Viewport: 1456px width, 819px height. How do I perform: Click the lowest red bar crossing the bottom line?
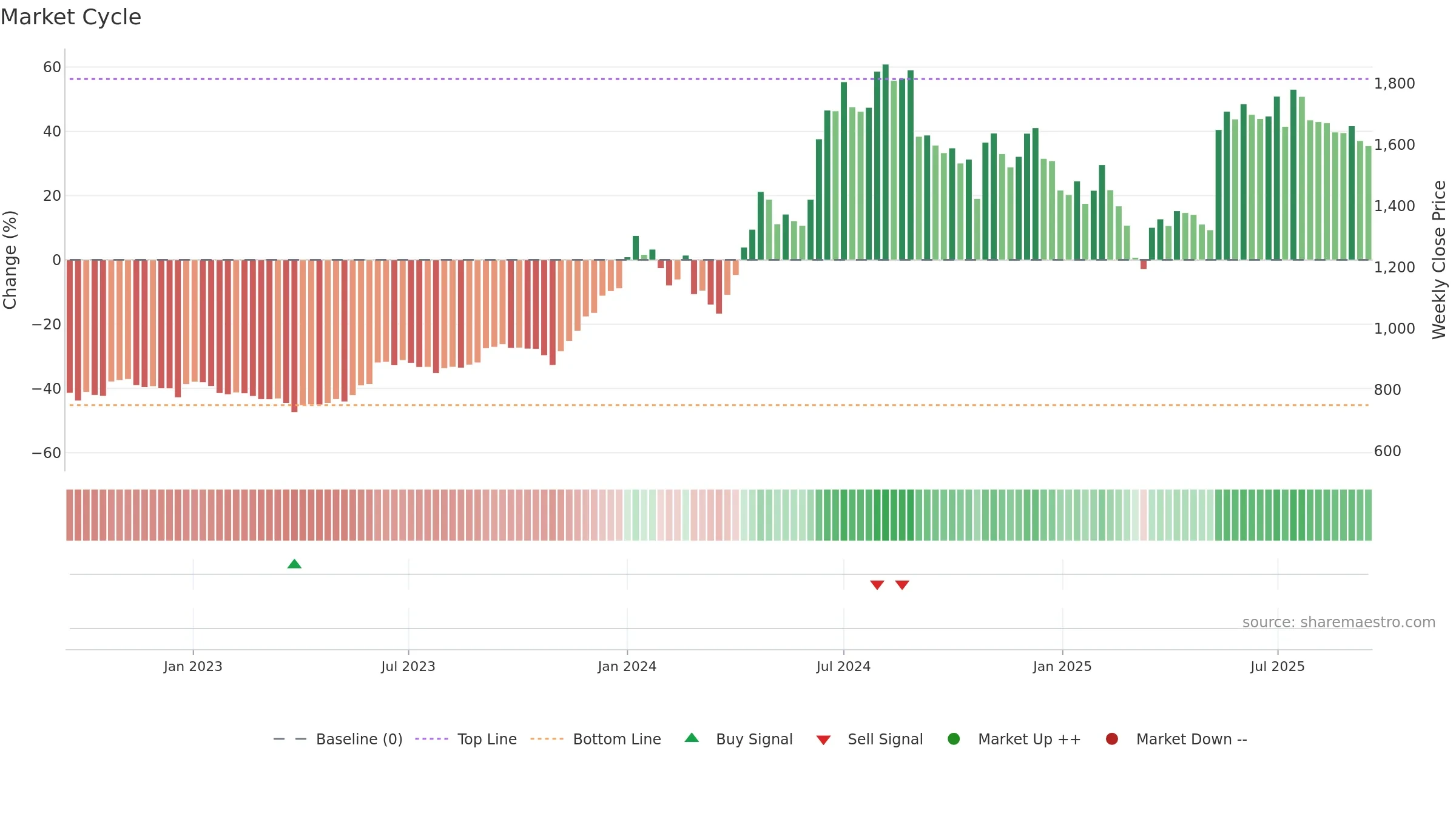tap(294, 336)
